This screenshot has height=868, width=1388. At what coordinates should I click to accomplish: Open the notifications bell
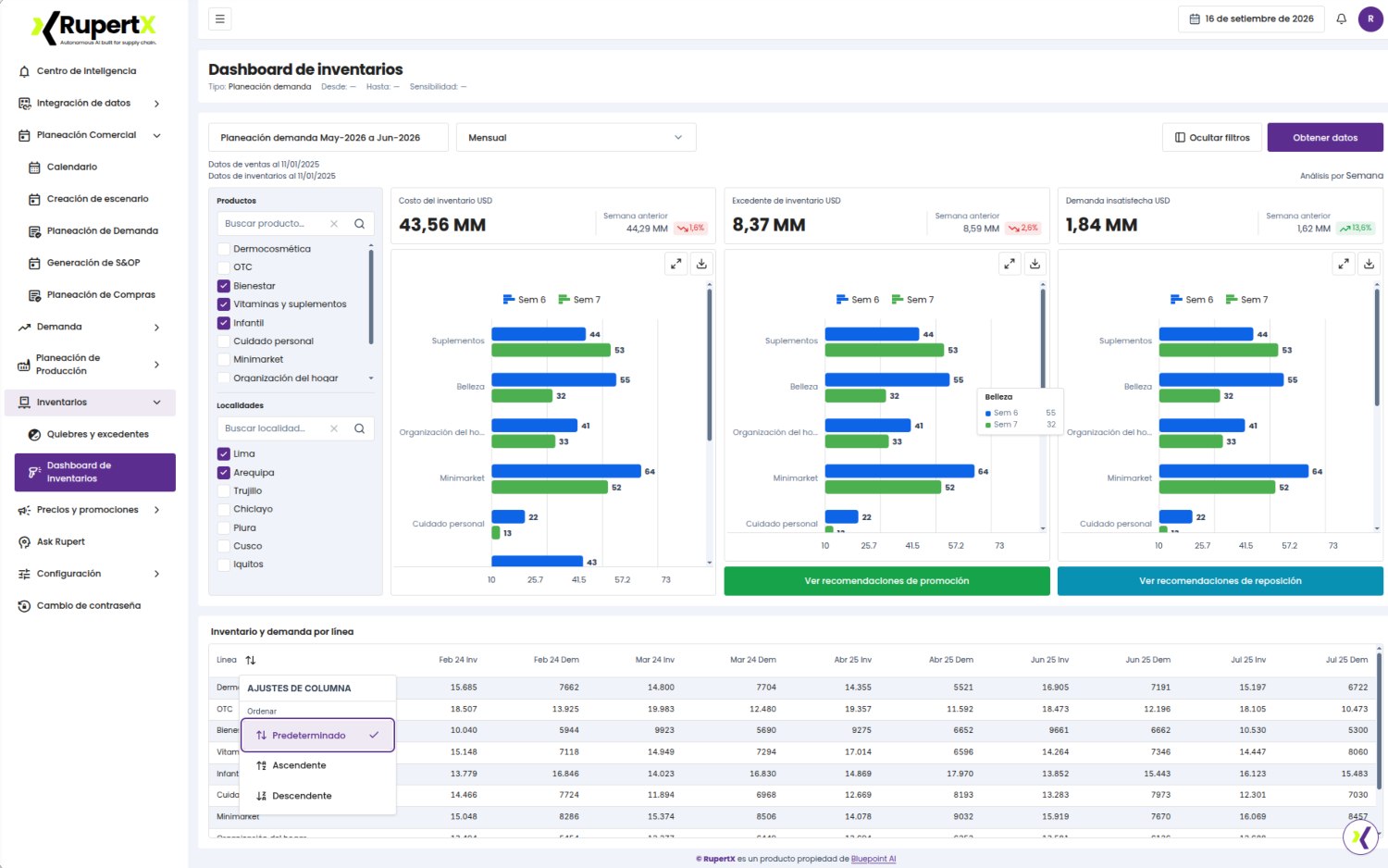click(1341, 19)
